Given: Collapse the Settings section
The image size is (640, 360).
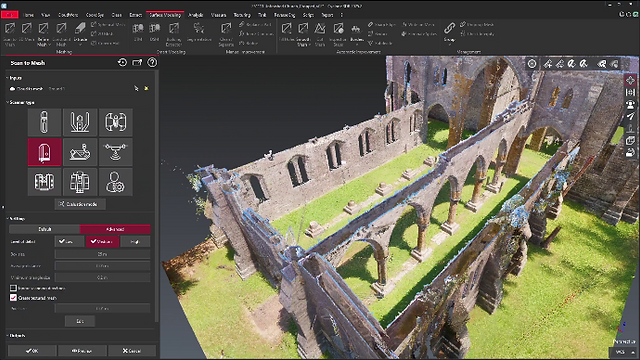Looking at the screenshot, I should (7, 219).
